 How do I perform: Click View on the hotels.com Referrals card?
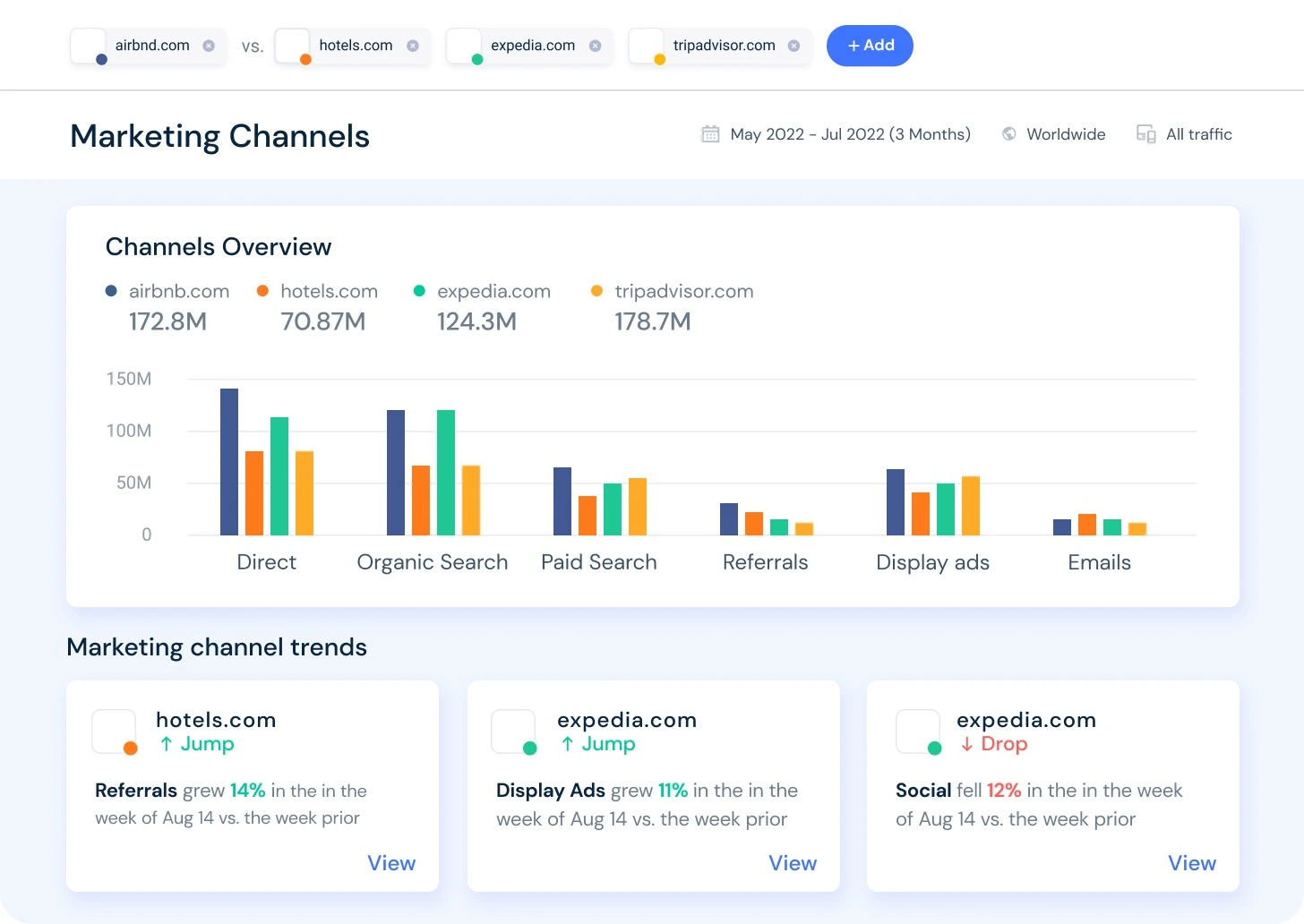[x=391, y=862]
